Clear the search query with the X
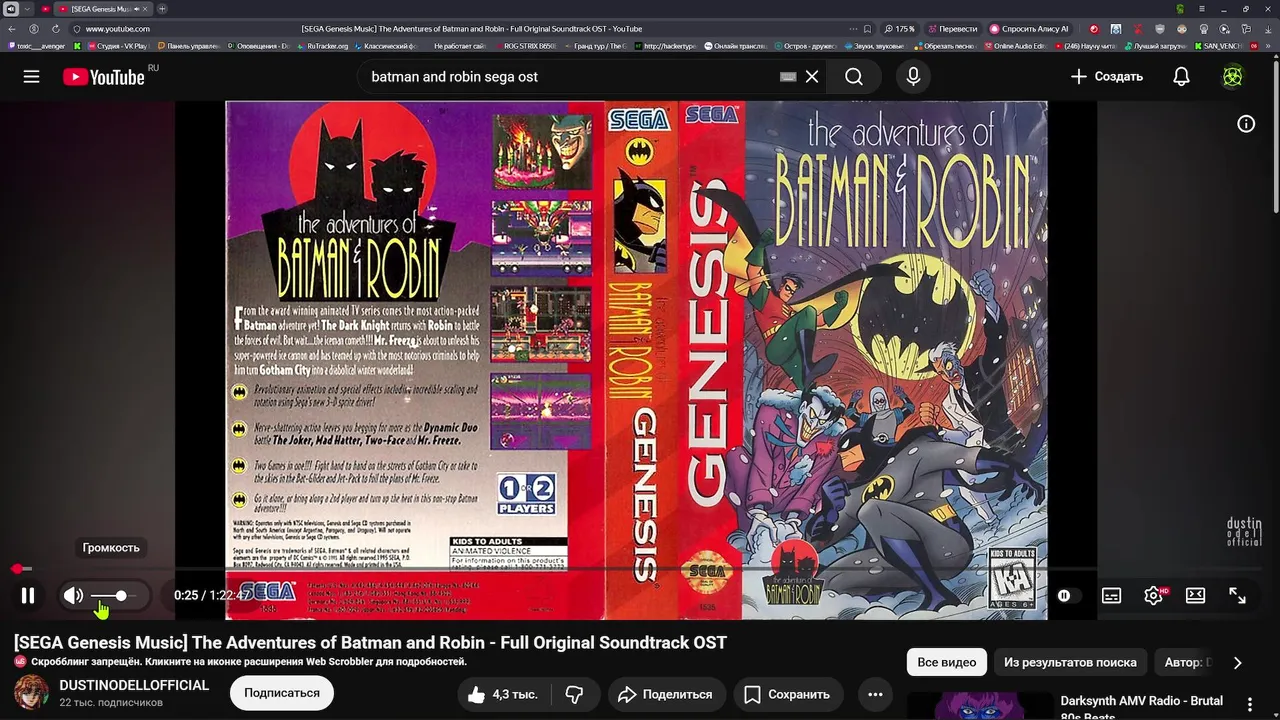This screenshot has height=720, width=1280. 812,77
